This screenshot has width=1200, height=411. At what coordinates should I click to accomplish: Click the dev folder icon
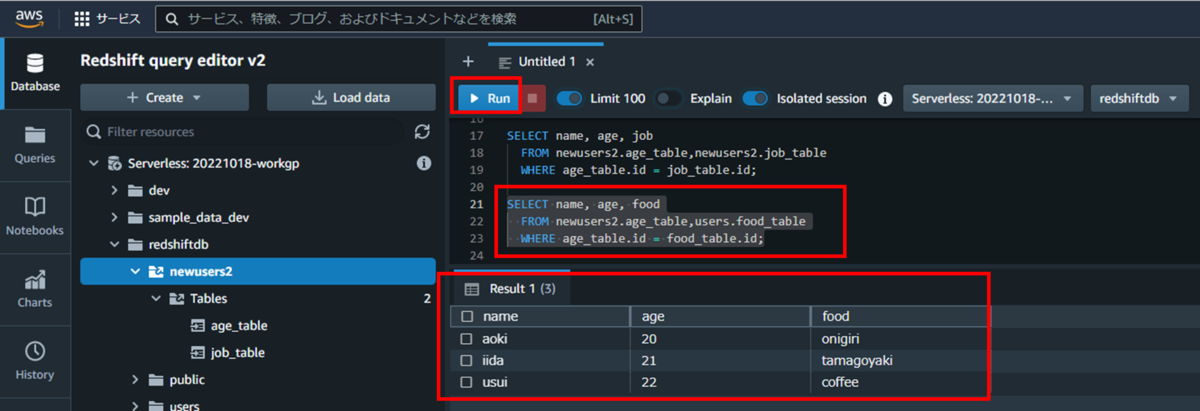[135, 190]
